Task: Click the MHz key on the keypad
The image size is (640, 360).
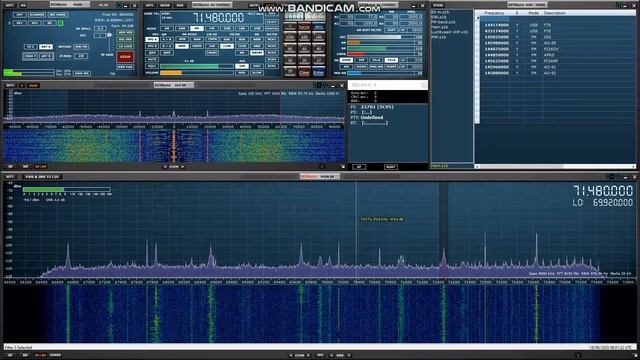Action: 319,27
